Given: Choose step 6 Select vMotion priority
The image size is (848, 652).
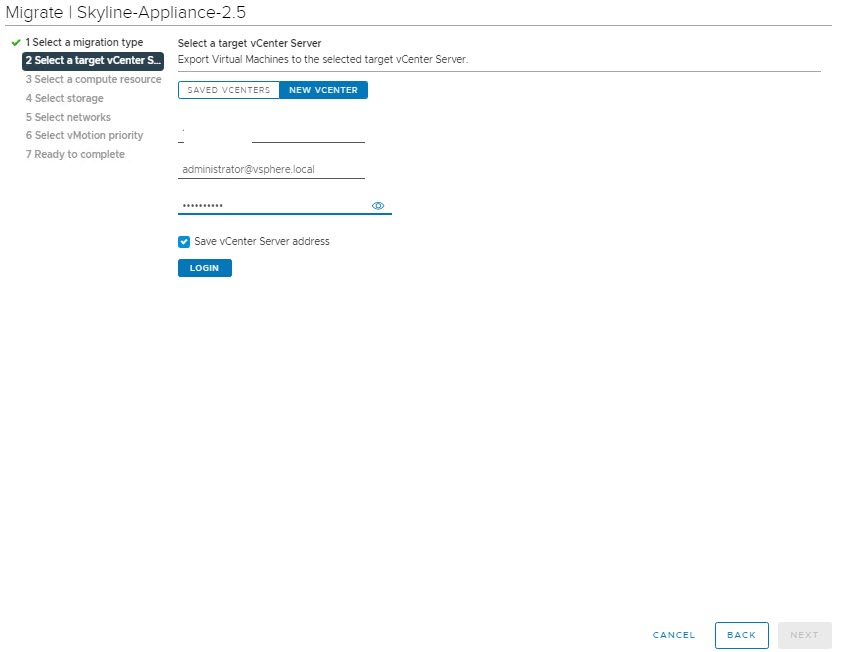Looking at the screenshot, I should [x=84, y=135].
